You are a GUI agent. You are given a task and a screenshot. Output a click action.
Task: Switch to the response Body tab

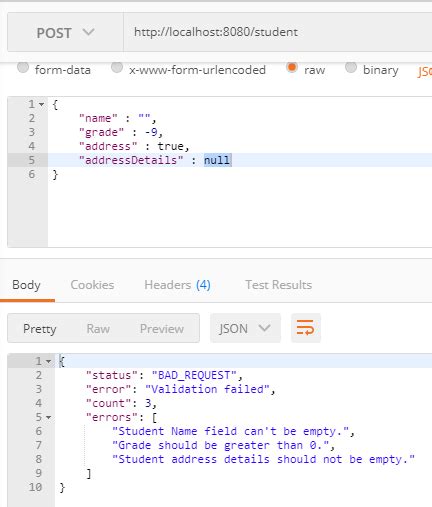point(26,285)
